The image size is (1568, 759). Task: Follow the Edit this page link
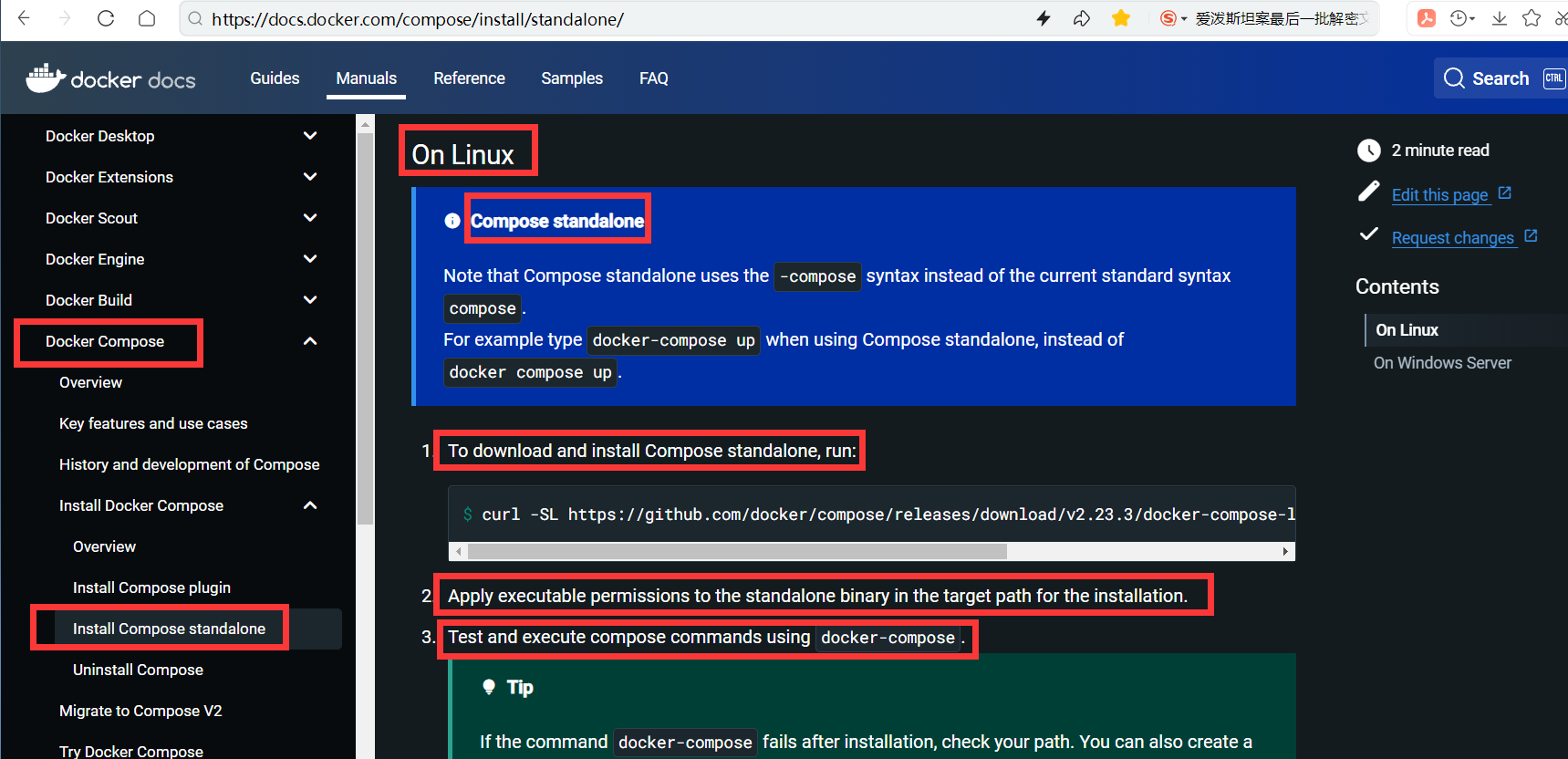[1440, 194]
